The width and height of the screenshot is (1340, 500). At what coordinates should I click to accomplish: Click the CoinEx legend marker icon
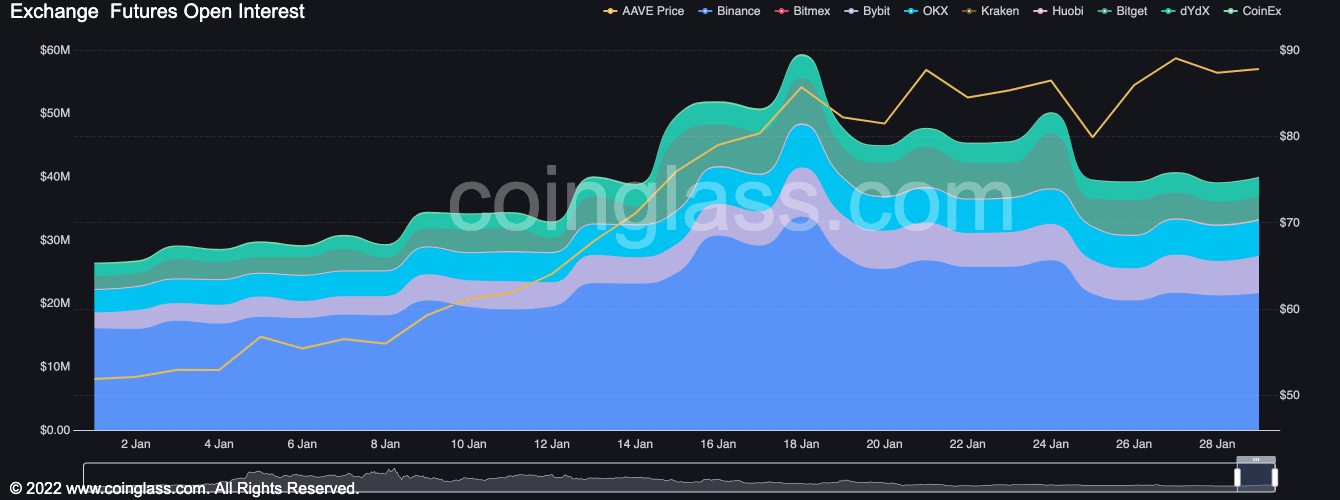(x=1233, y=11)
